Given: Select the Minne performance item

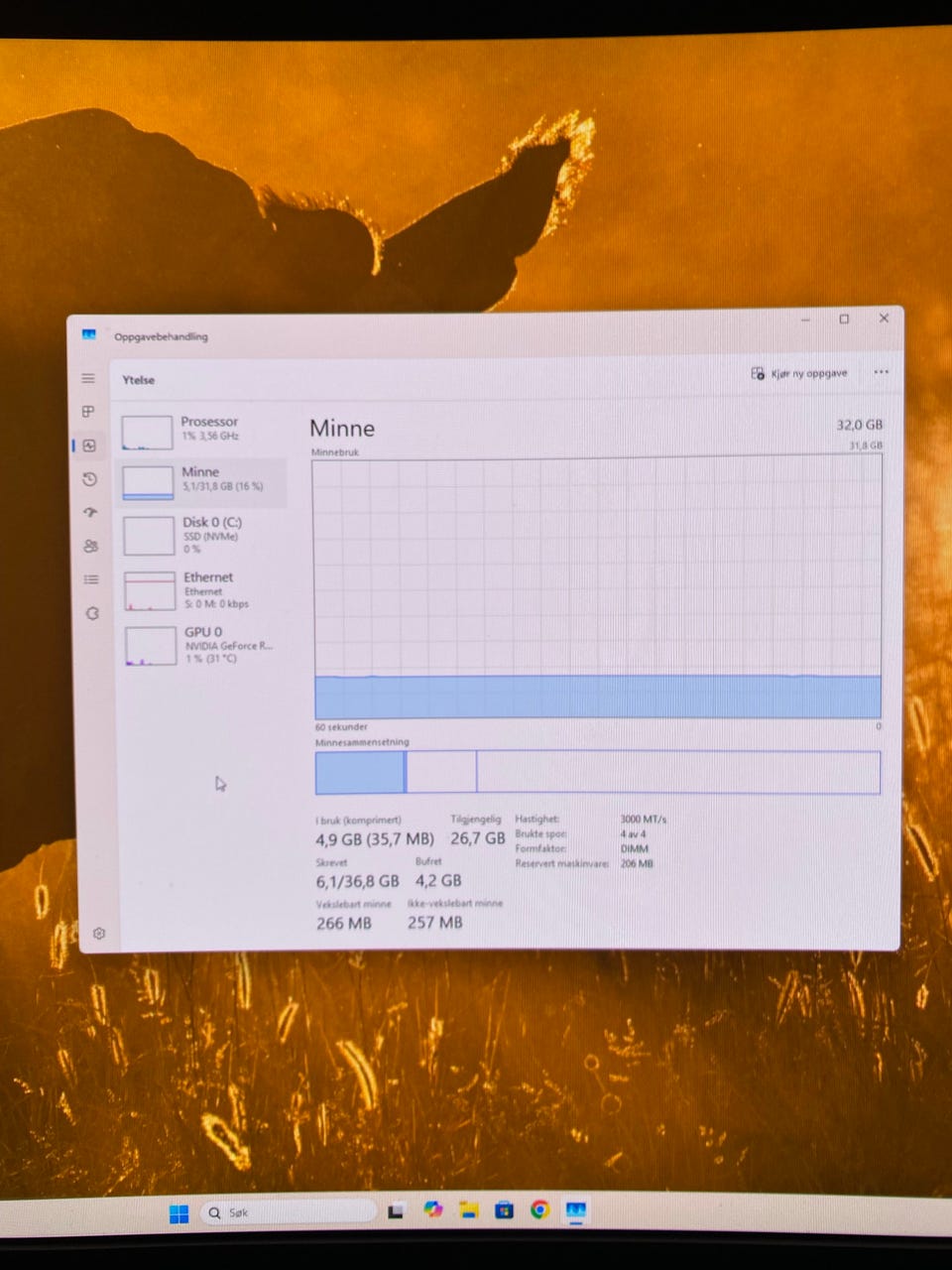Looking at the screenshot, I should click(x=201, y=481).
